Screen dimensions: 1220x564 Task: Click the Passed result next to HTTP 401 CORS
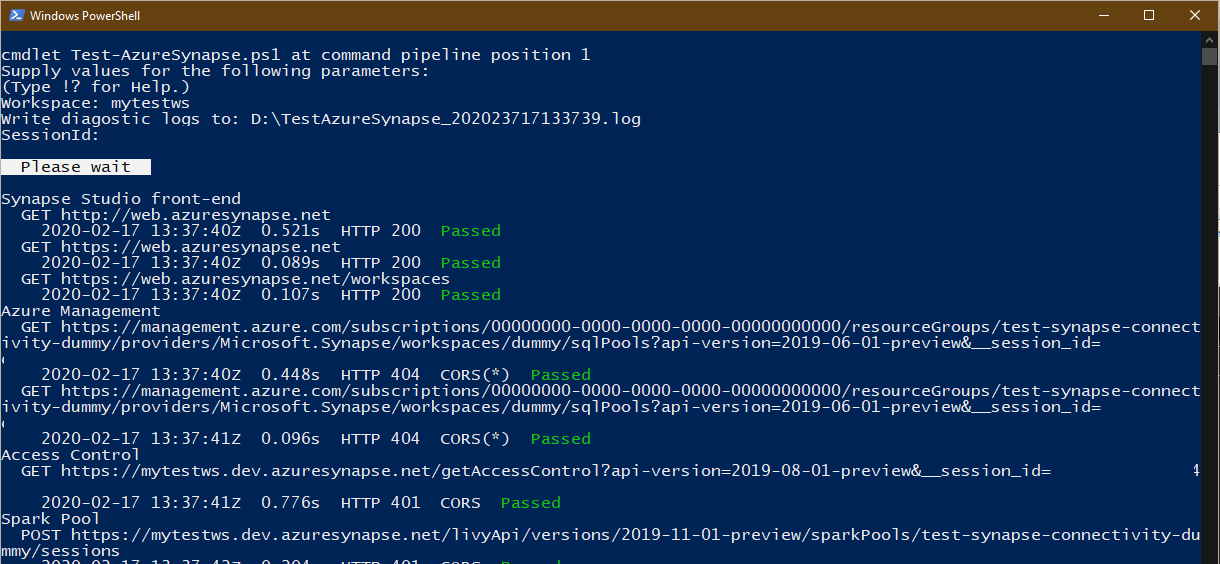coord(531,503)
